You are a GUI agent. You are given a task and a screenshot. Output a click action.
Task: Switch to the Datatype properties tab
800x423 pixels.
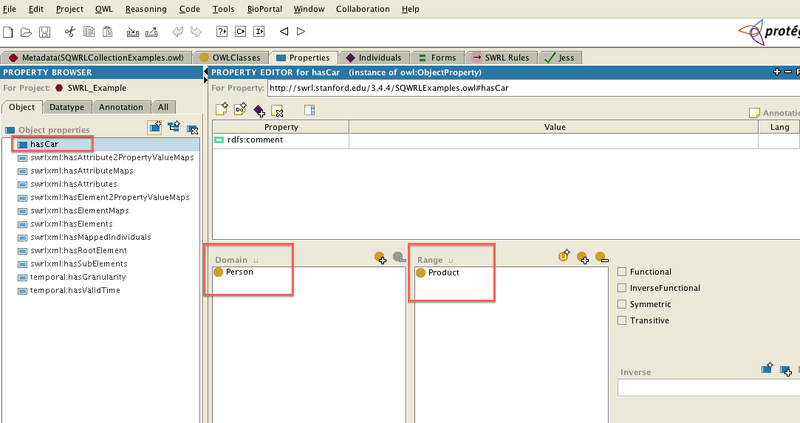pos(66,107)
